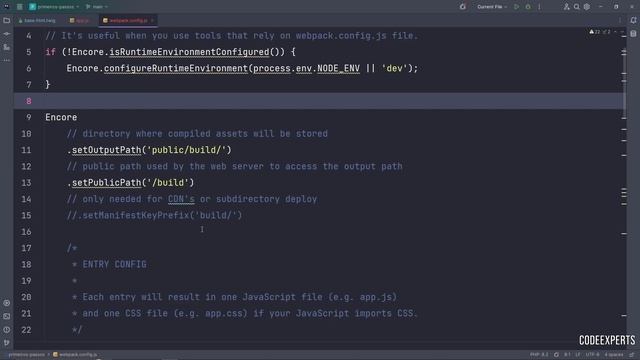Screen dimensions: 640x360
Task: Open the Notifications bell
Action: tap(633, 20)
